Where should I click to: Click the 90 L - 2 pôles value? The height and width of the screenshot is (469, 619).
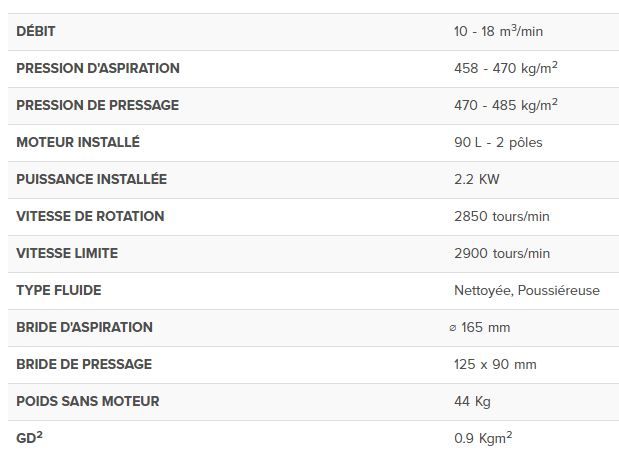pyautogui.click(x=498, y=142)
